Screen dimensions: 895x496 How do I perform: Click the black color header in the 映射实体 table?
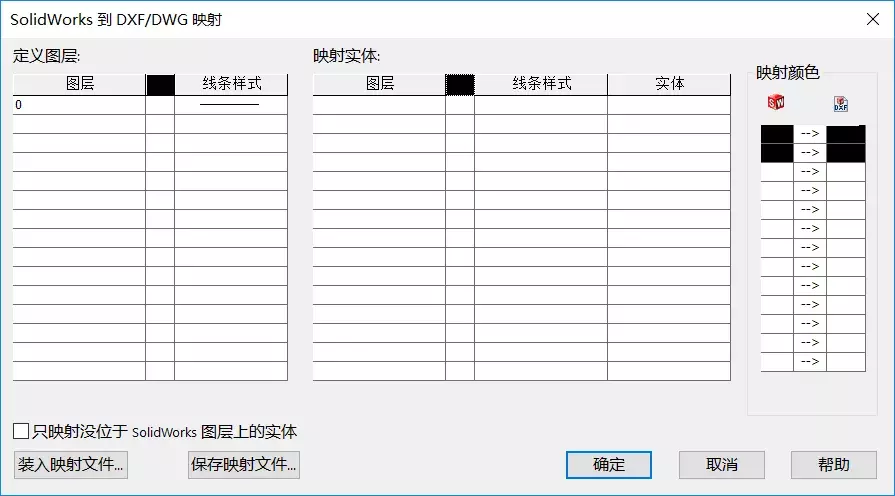460,84
